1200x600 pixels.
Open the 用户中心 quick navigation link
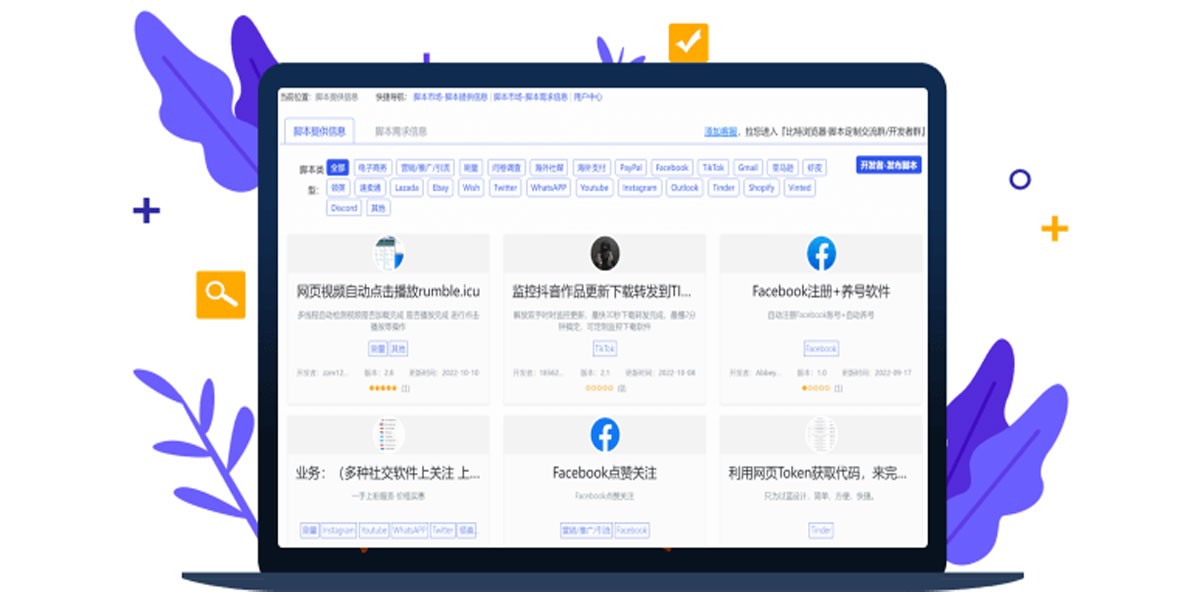point(588,98)
